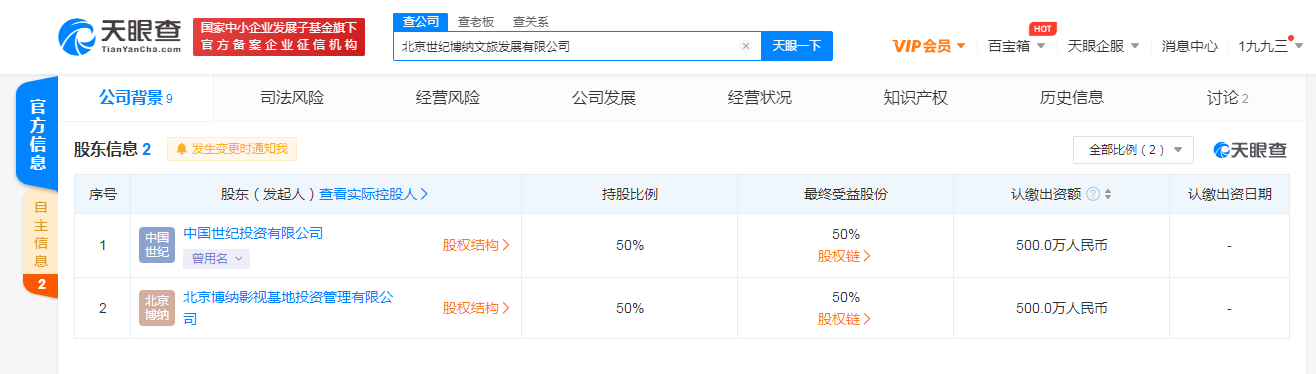Open the 全部比例（2） filter dropdown

point(1133,150)
